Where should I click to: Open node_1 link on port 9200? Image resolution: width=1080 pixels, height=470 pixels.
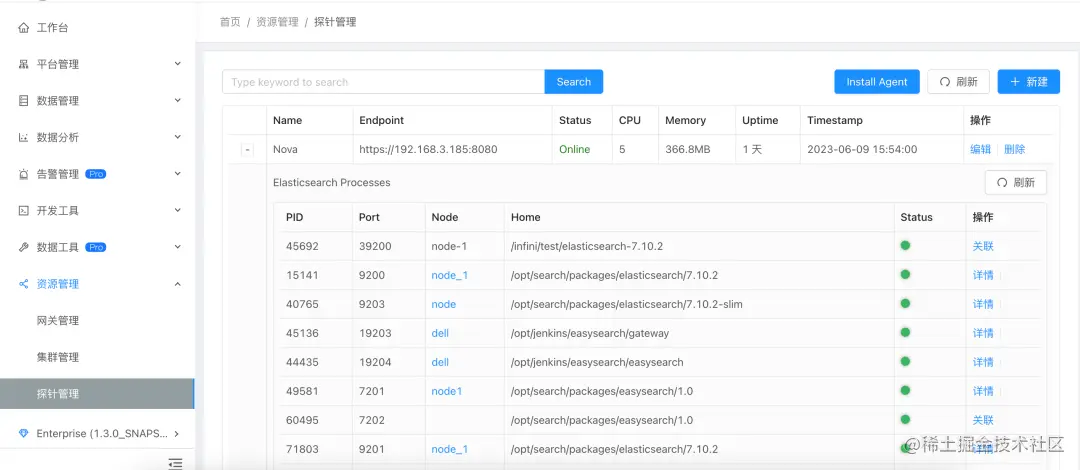pyautogui.click(x=450, y=275)
